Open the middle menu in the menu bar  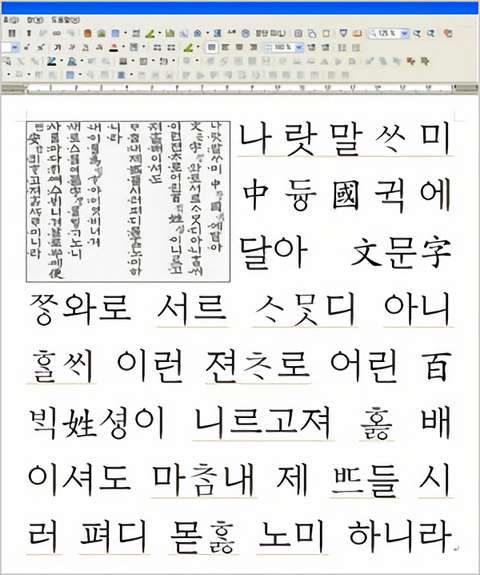pyautogui.click(x=35, y=20)
